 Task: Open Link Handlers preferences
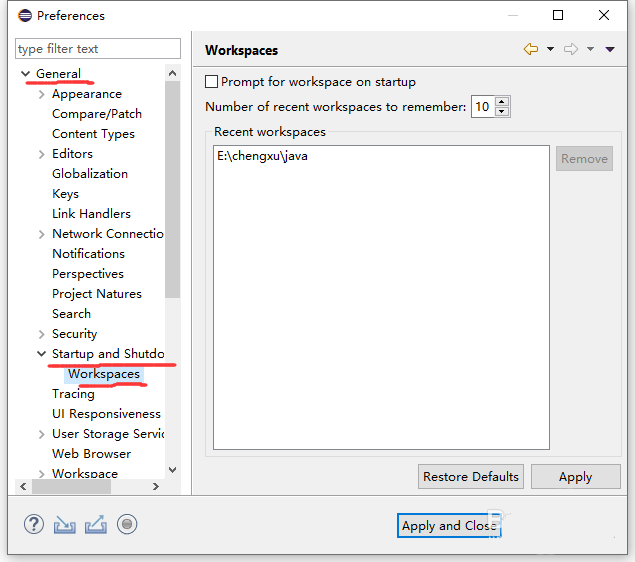91,214
